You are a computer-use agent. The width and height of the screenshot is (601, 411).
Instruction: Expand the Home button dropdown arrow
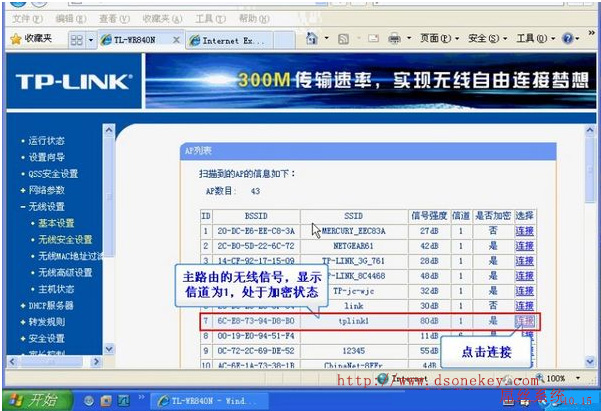click(327, 38)
